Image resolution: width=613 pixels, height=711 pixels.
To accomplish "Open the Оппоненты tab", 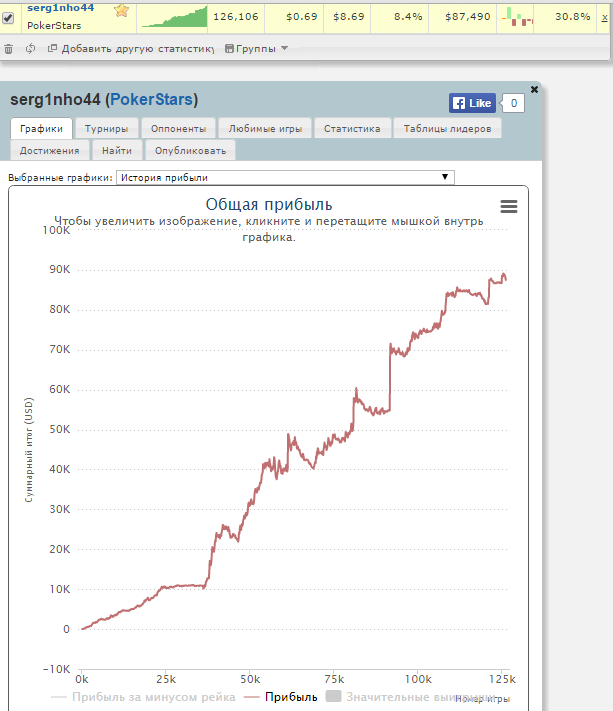I will (179, 129).
